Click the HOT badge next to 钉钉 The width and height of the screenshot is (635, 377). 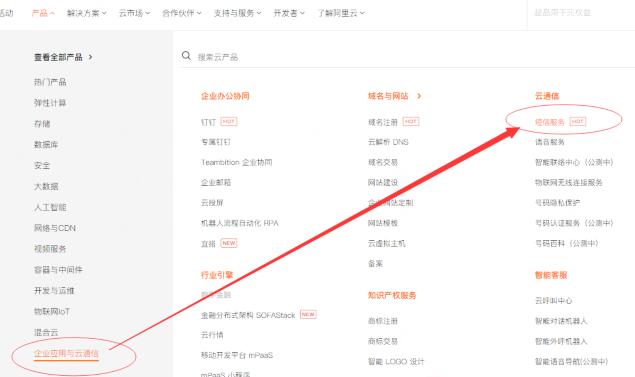click(x=229, y=121)
